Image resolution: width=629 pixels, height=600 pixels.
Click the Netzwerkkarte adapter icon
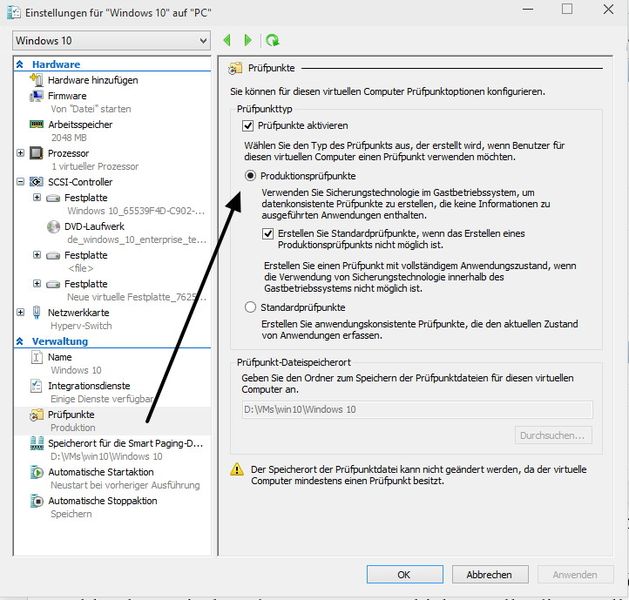(37, 312)
